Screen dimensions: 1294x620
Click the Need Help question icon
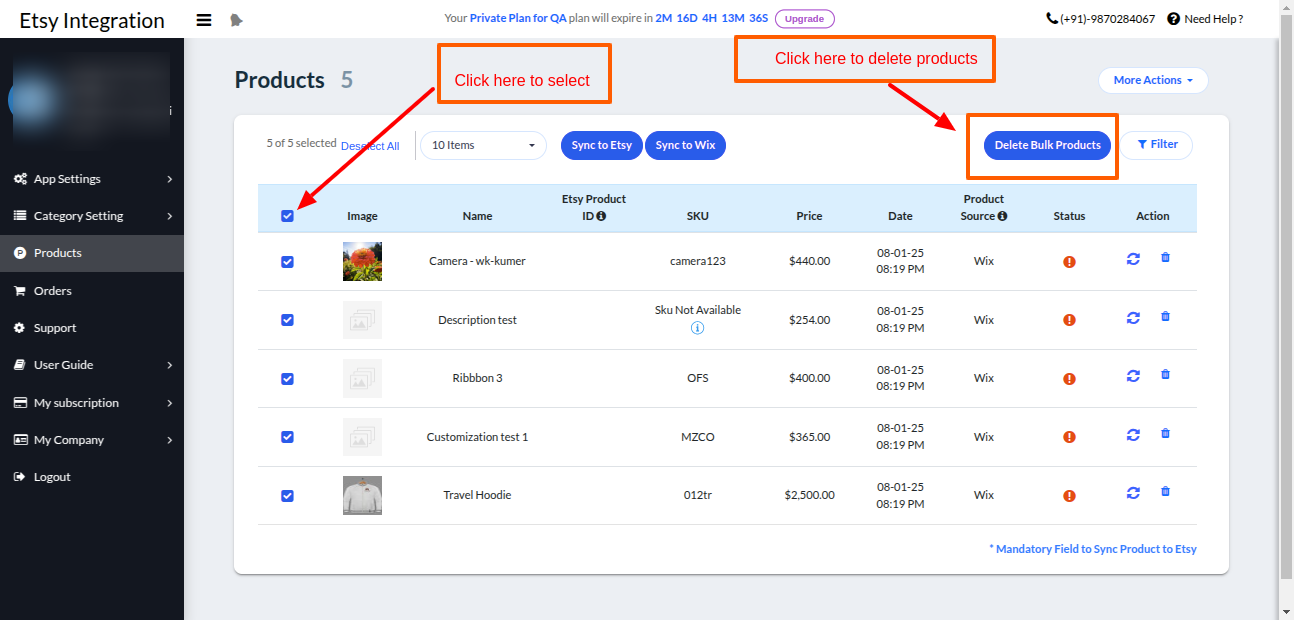1173,19
